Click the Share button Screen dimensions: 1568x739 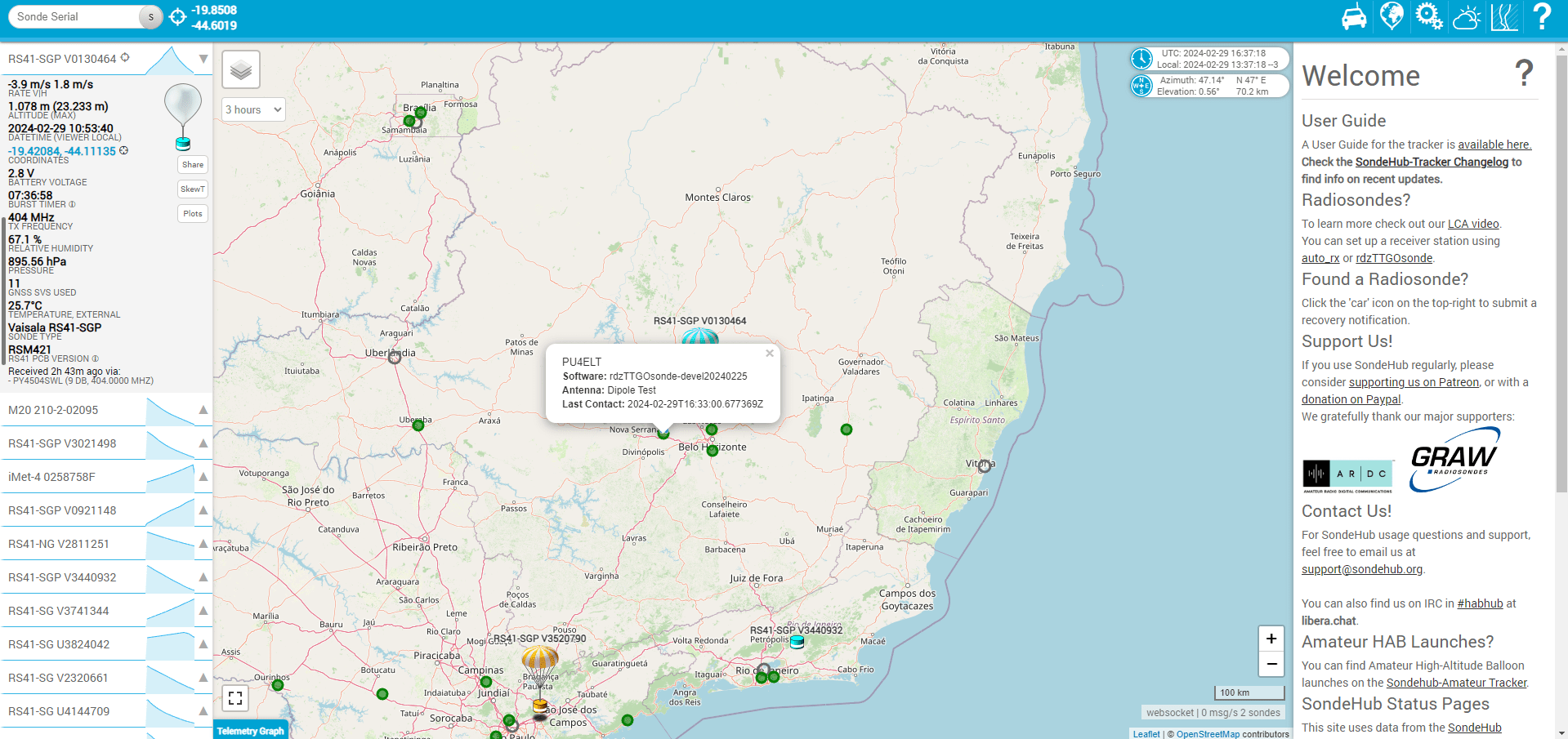click(x=193, y=165)
